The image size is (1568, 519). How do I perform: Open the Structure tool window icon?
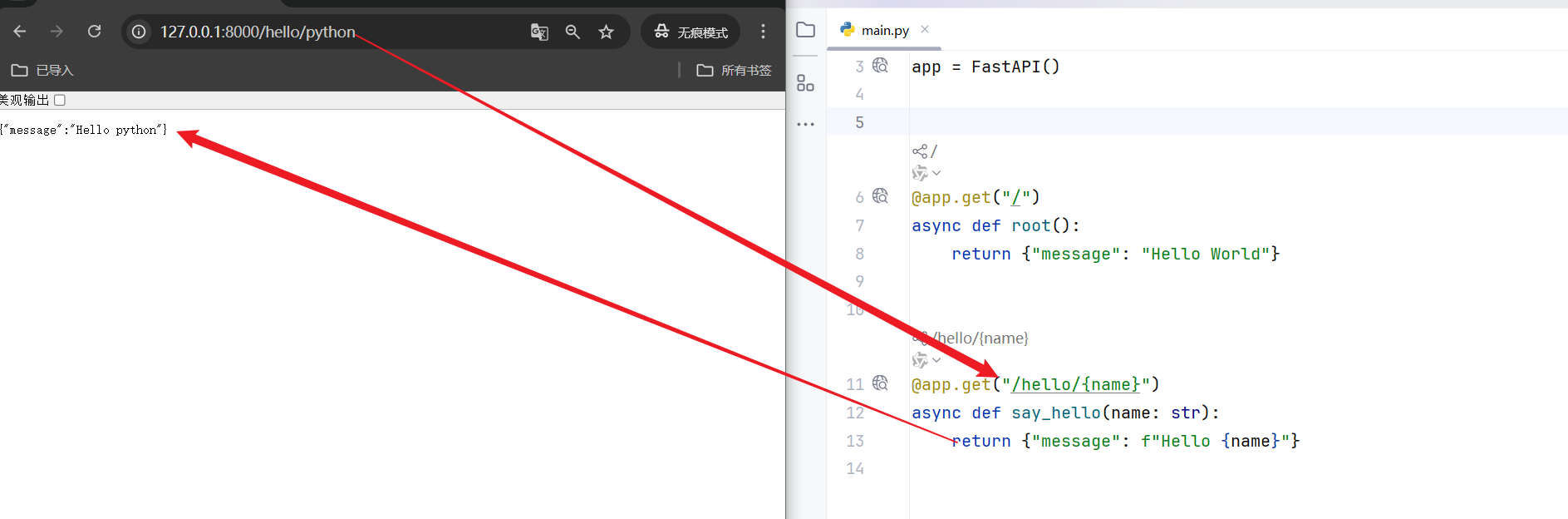(805, 83)
